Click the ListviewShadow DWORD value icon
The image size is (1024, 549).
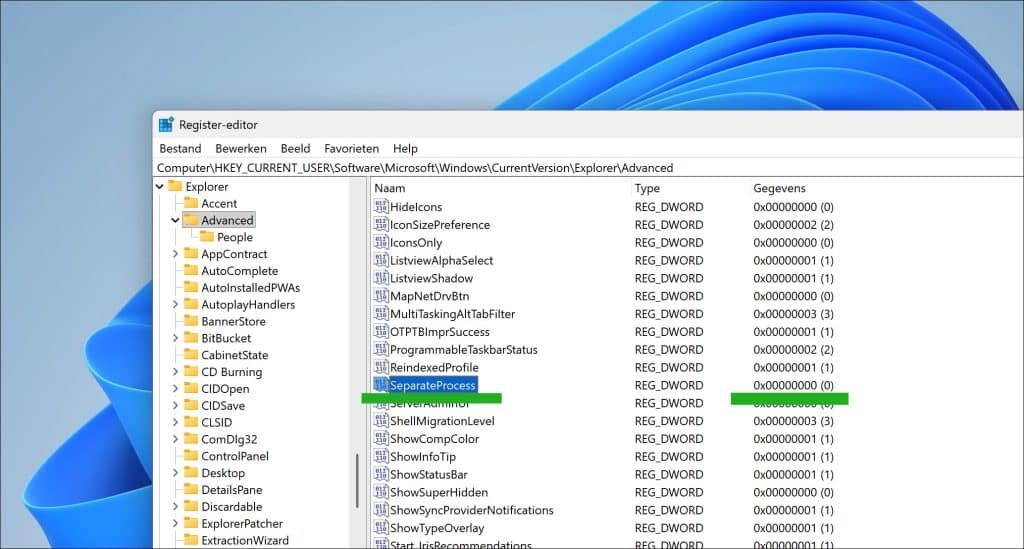click(x=381, y=278)
